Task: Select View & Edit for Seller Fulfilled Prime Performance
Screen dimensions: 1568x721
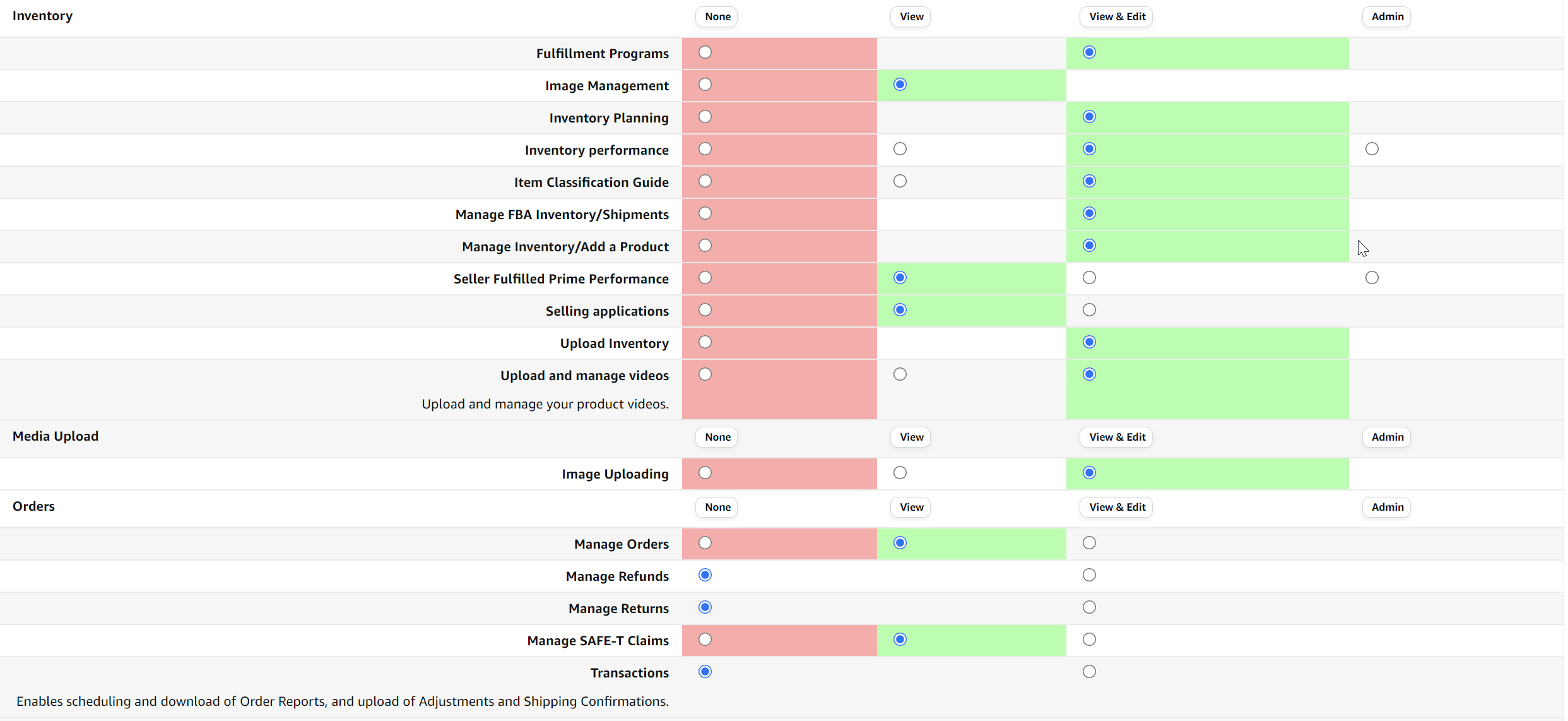Action: coord(1088,278)
